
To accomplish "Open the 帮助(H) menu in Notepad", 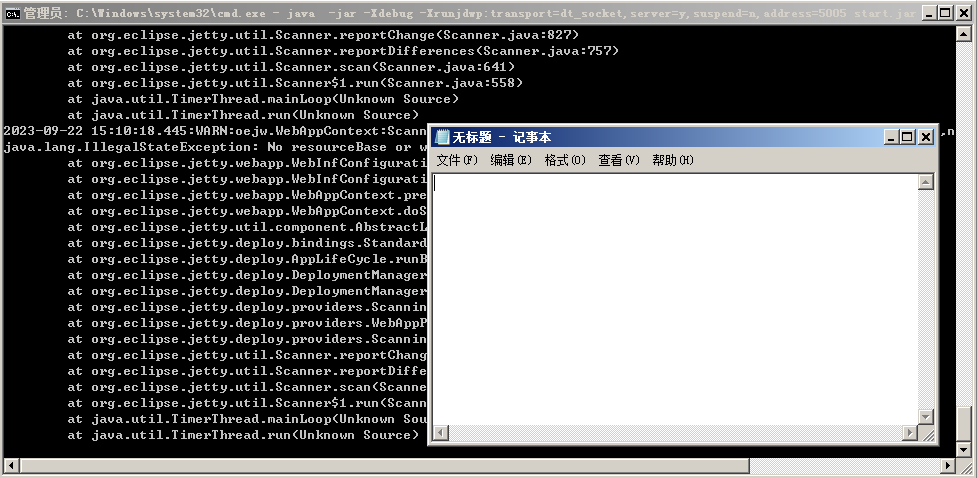I will tap(673, 160).
